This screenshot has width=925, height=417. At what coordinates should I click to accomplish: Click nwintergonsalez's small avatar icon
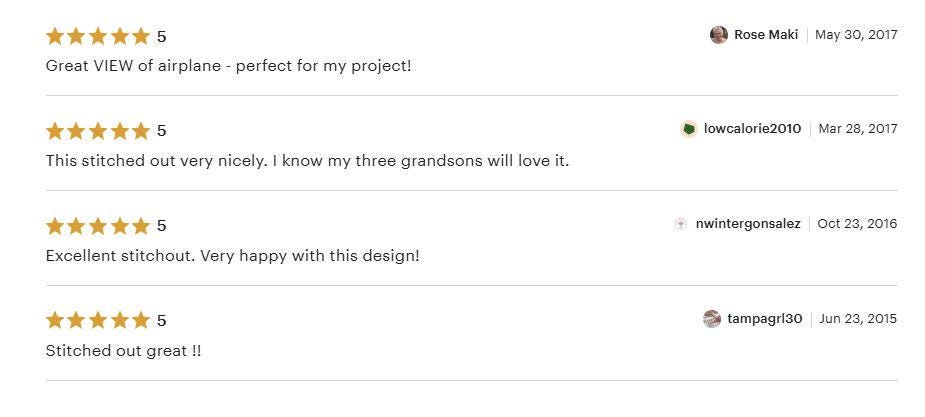pyautogui.click(x=681, y=224)
